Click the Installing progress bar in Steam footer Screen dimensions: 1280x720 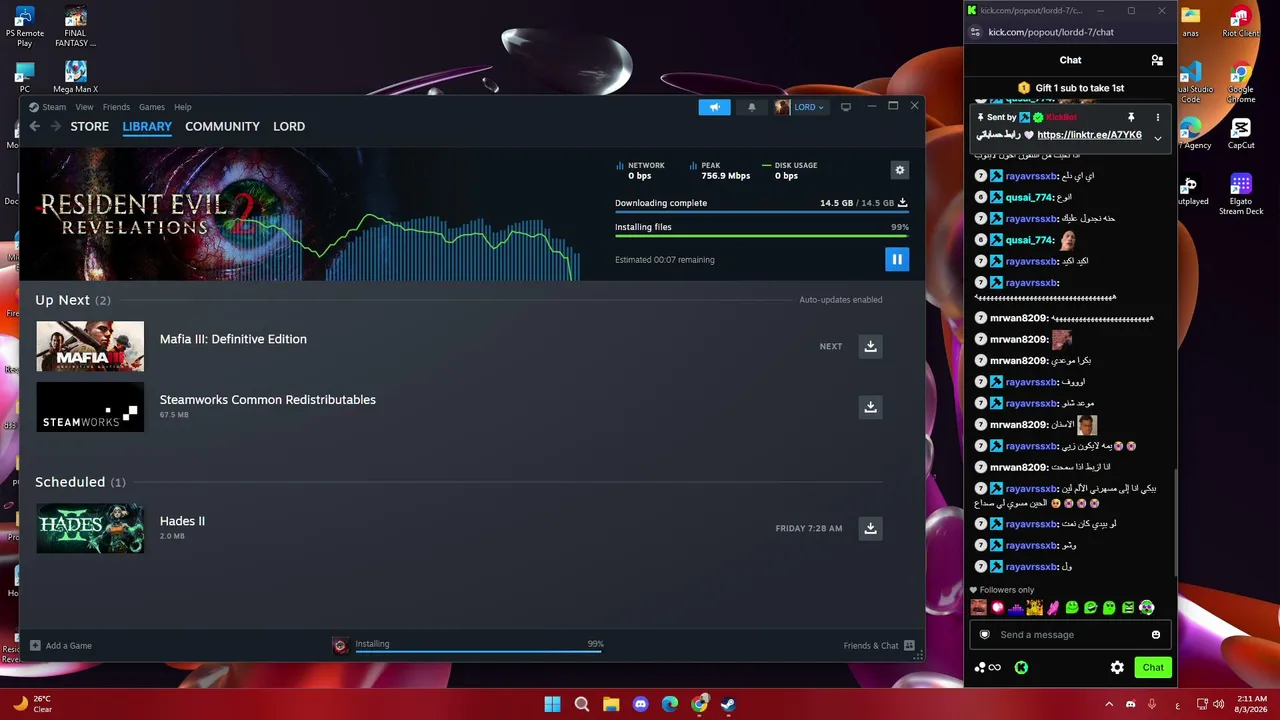click(479, 652)
